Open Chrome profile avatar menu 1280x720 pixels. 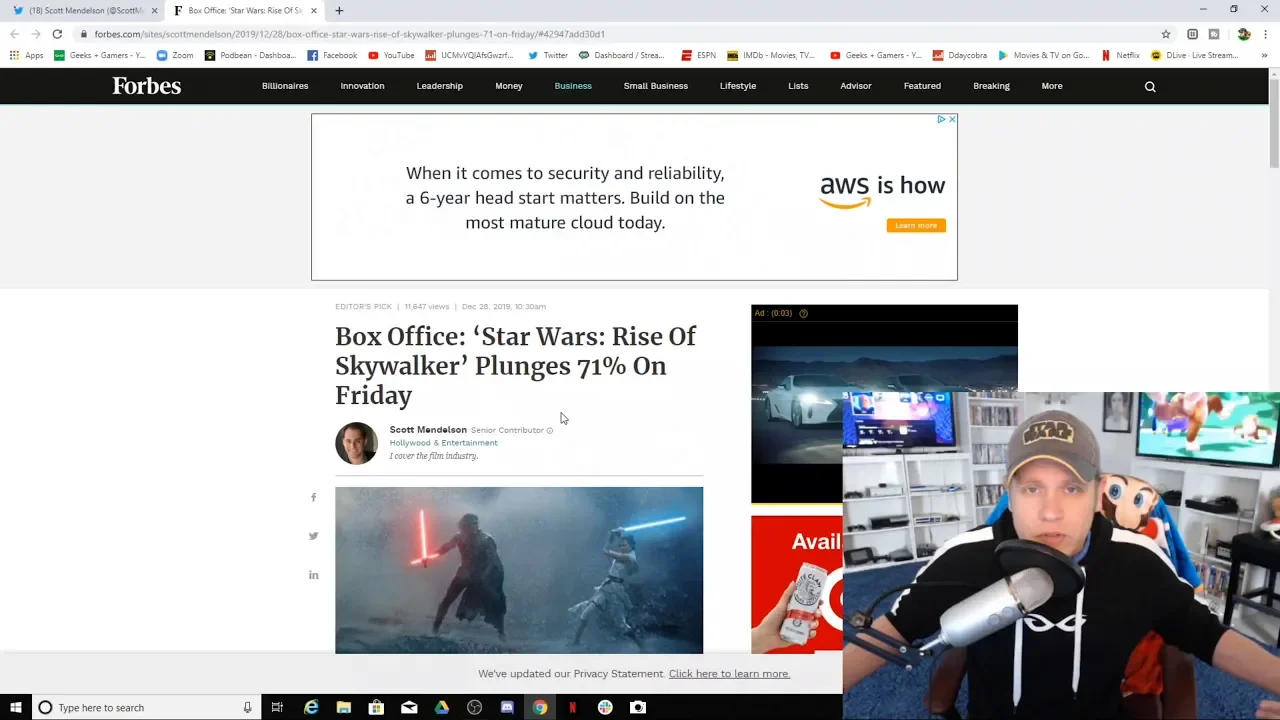click(1243, 34)
